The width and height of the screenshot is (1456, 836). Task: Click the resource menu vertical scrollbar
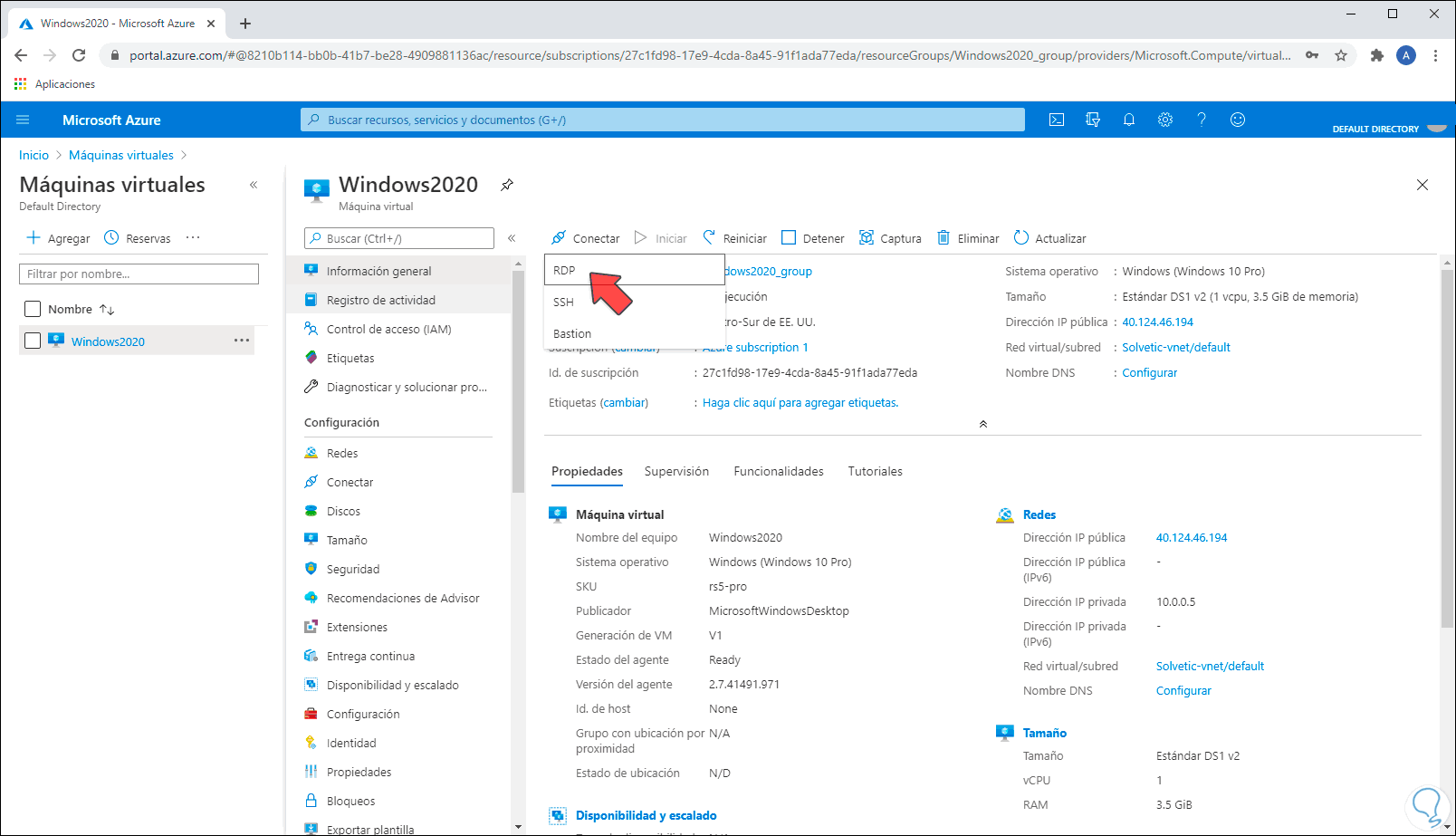pyautogui.click(x=518, y=380)
